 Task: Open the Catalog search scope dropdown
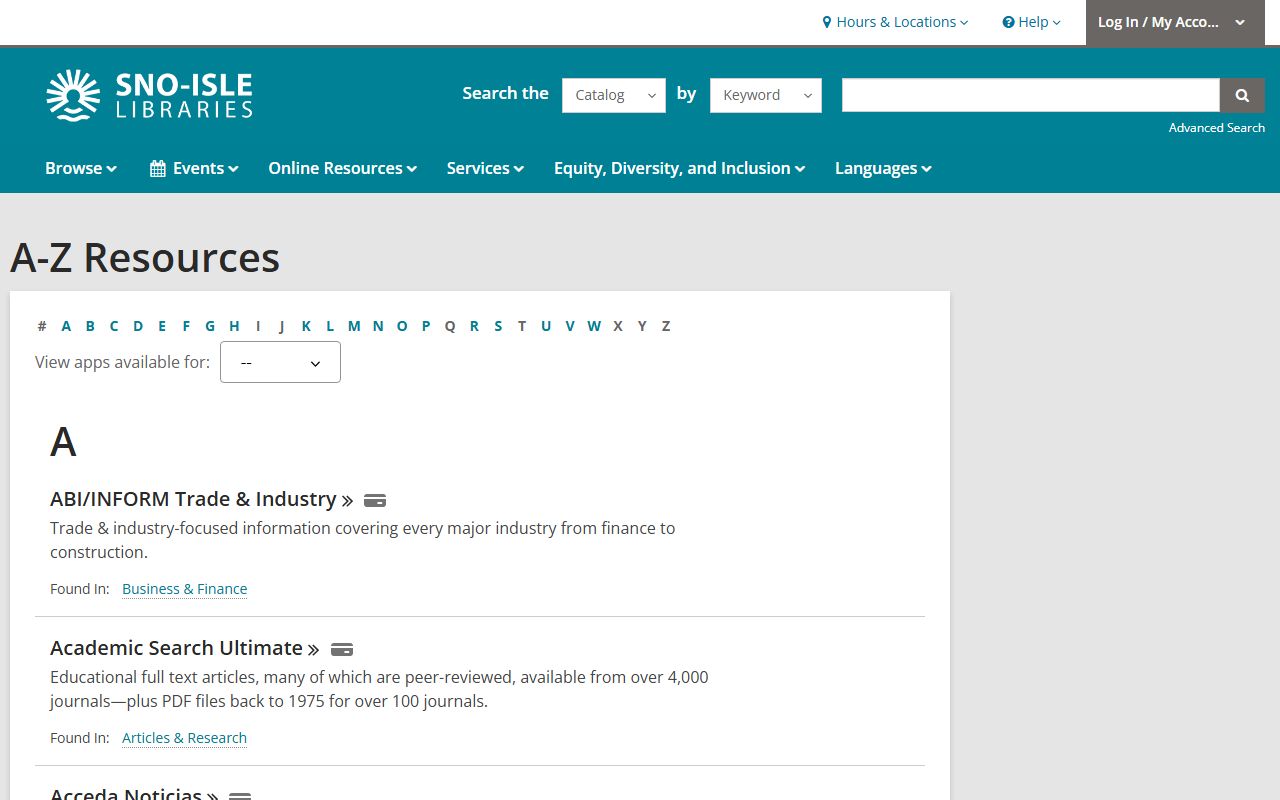pos(614,95)
